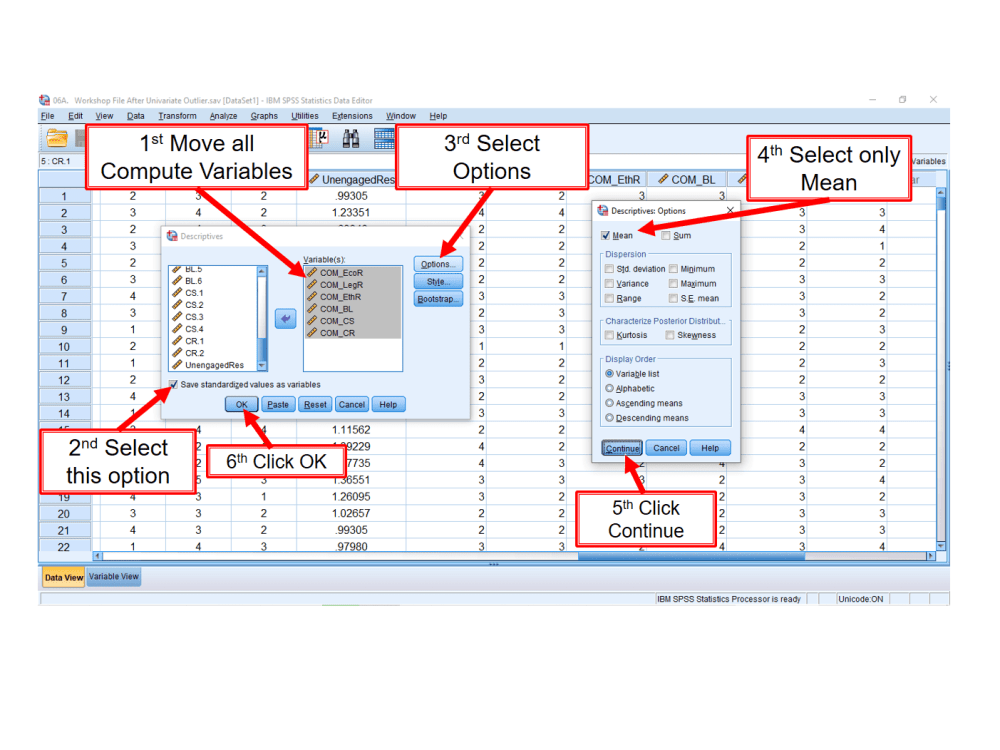
Task: Toggle Save standardized values as variables
Action: tap(174, 383)
